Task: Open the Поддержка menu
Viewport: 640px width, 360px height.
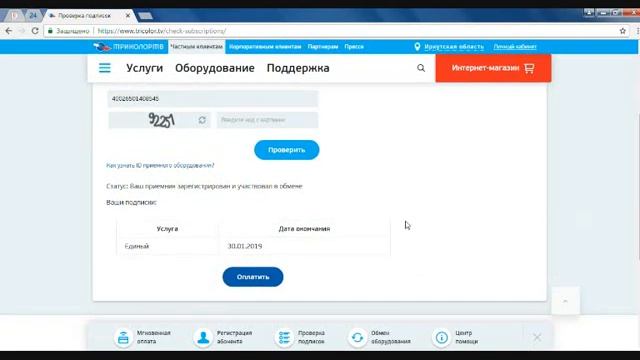Action: click(298, 68)
